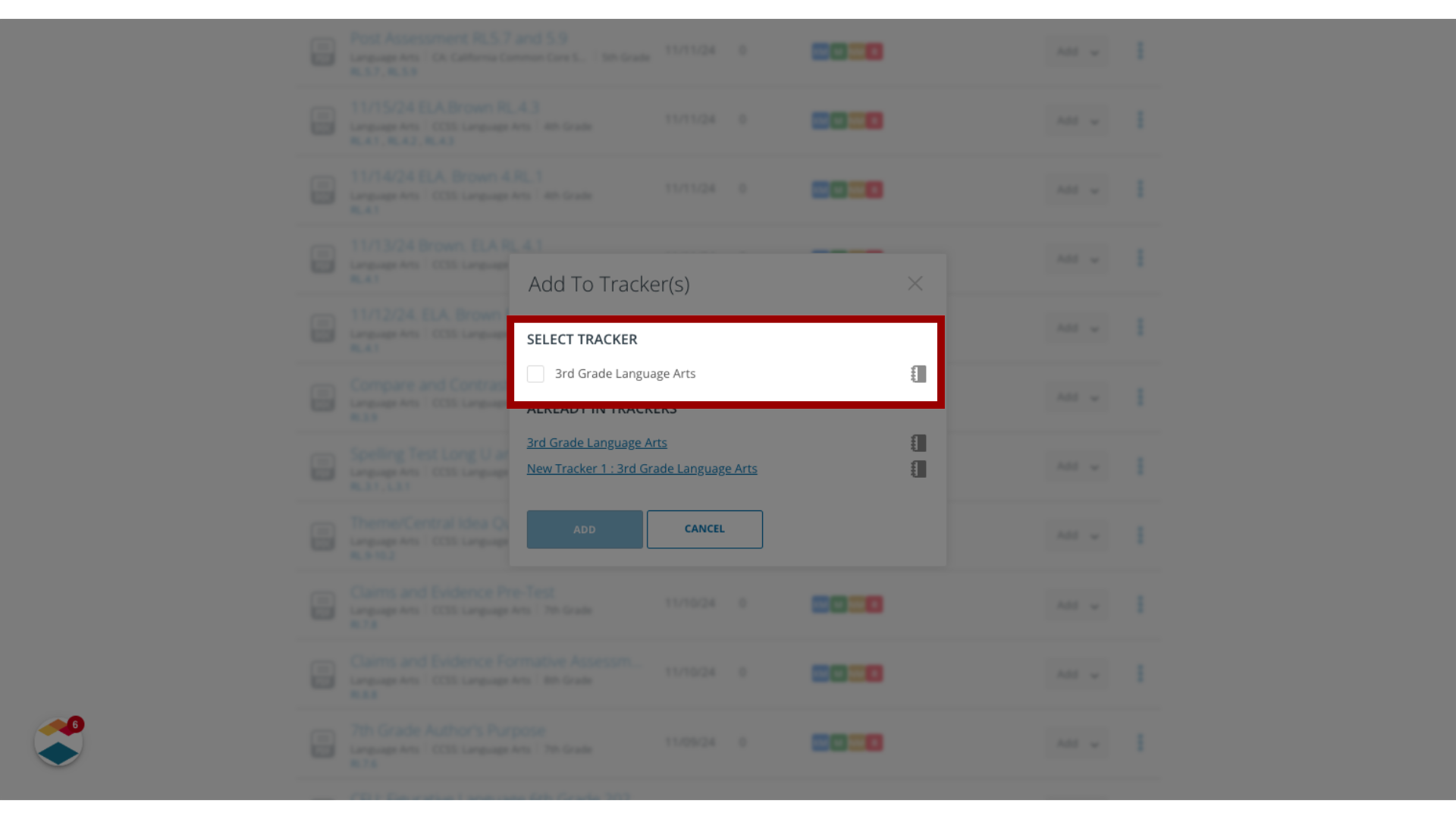Click the ADD dropdown arrow on the second assessment row

point(1093,119)
